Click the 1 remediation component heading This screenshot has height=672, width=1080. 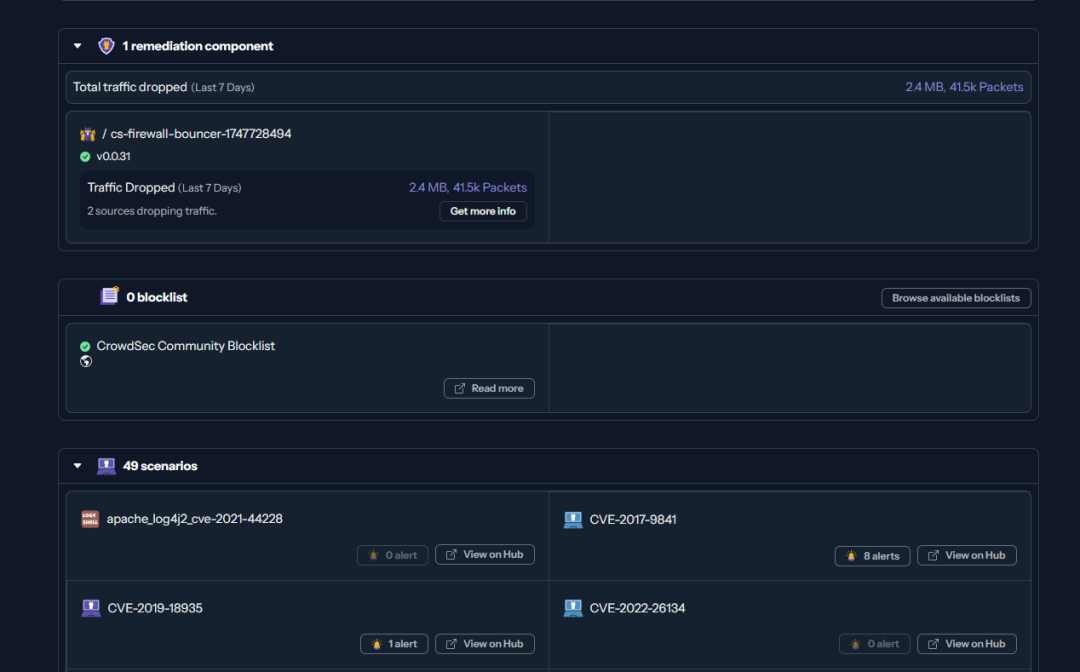point(198,46)
